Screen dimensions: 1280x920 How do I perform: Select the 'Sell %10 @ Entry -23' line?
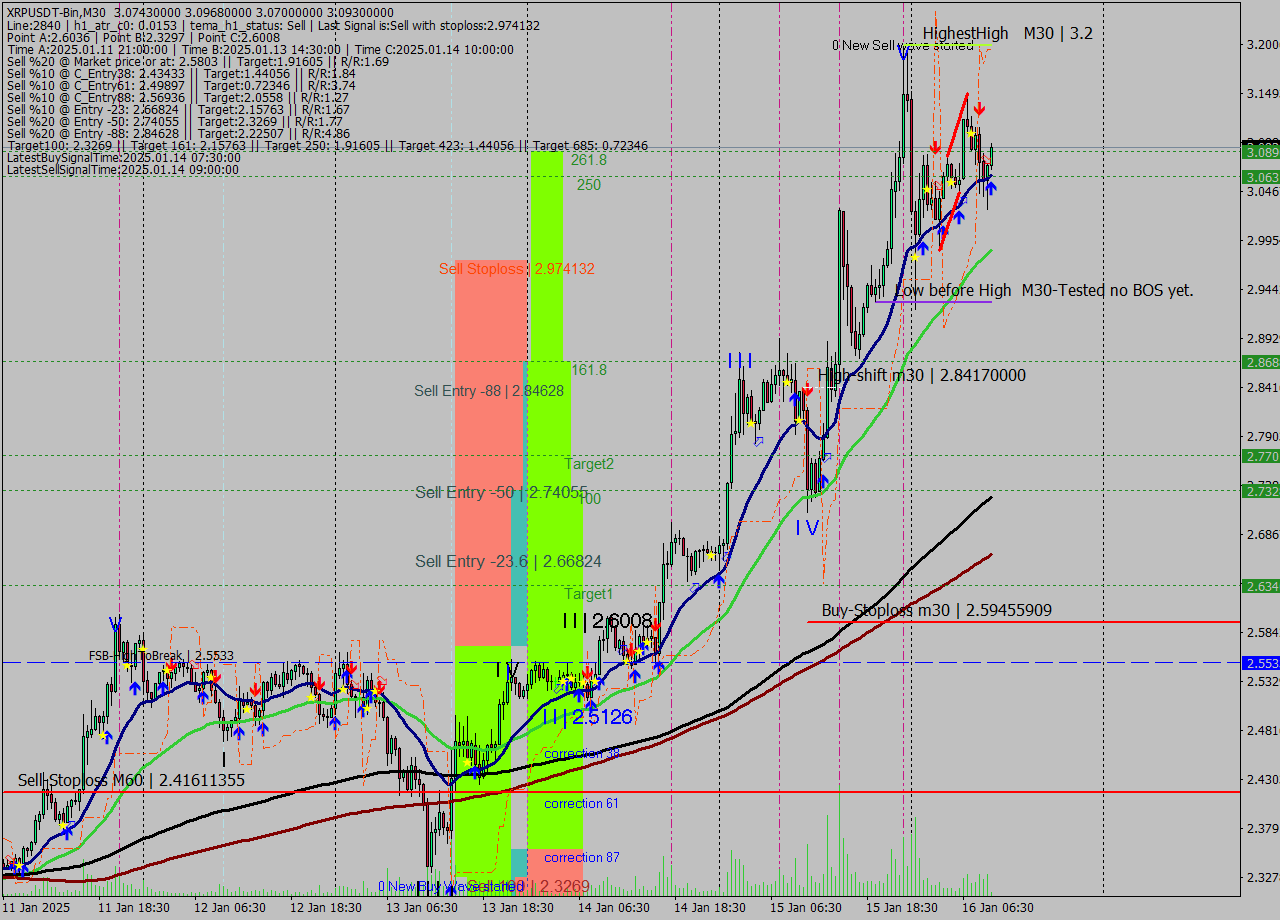click(x=178, y=109)
